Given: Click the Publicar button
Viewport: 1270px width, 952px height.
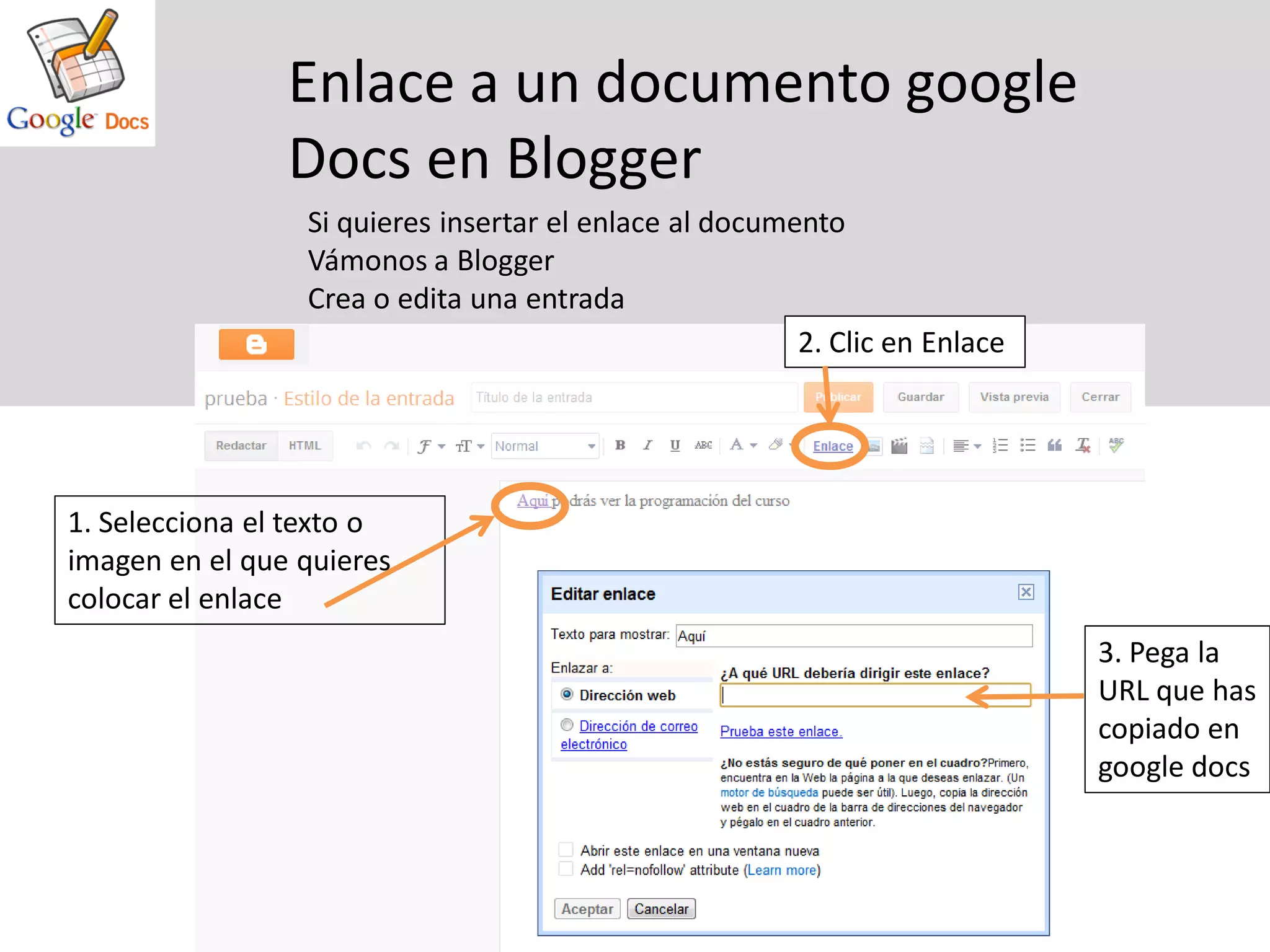Looking at the screenshot, I should [x=838, y=397].
